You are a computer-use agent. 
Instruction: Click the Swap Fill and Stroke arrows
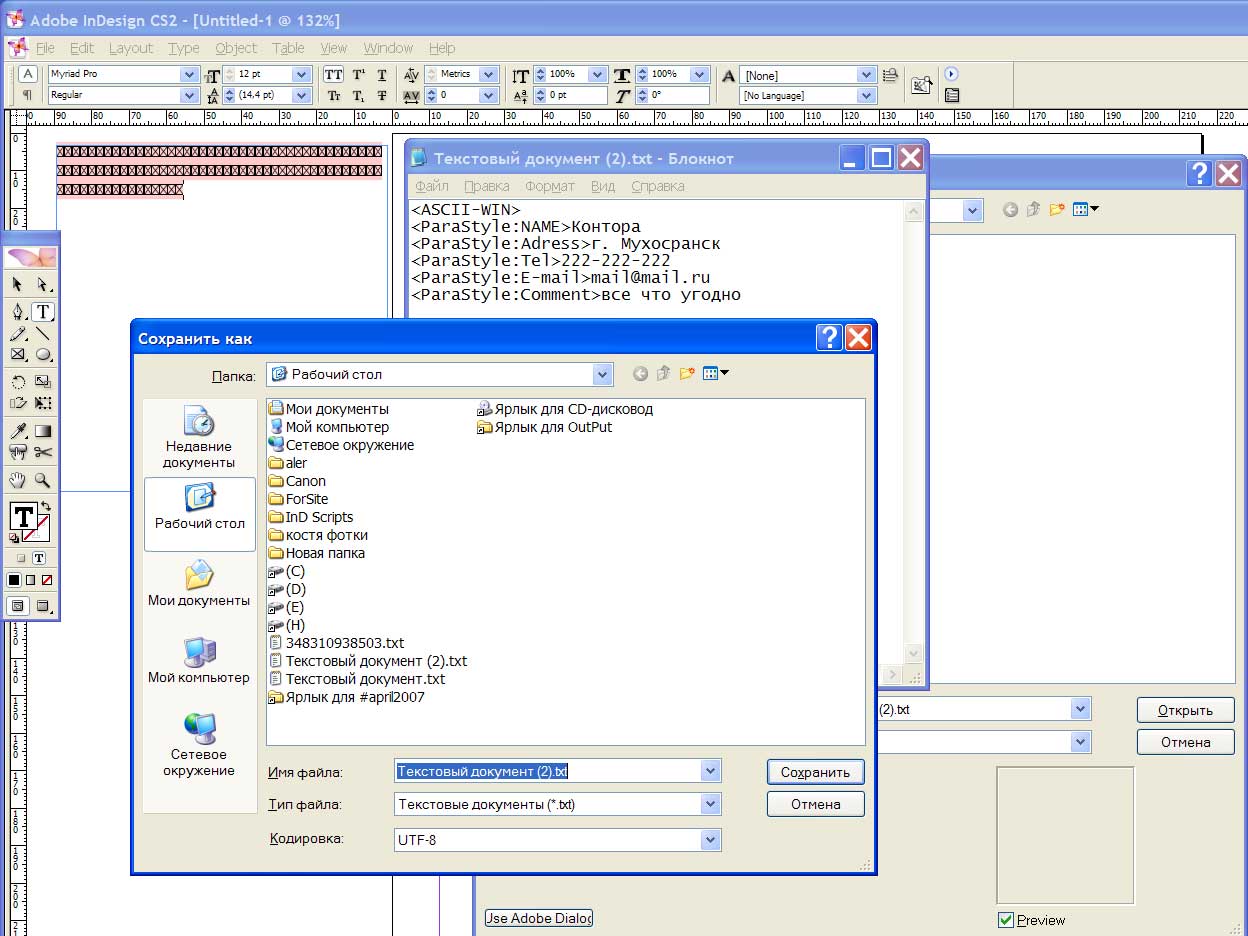click(x=45, y=507)
